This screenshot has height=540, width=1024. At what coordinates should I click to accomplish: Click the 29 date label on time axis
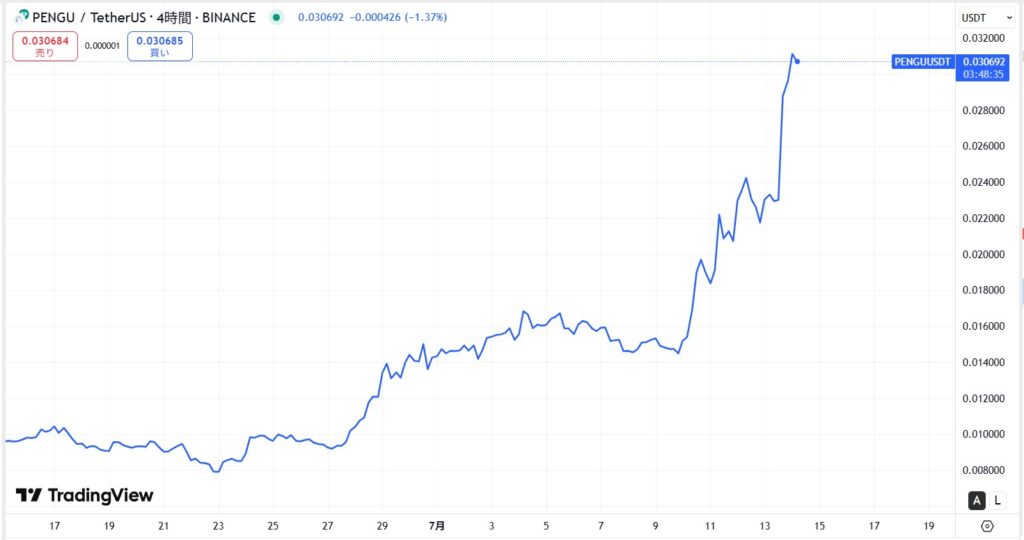tap(382, 526)
